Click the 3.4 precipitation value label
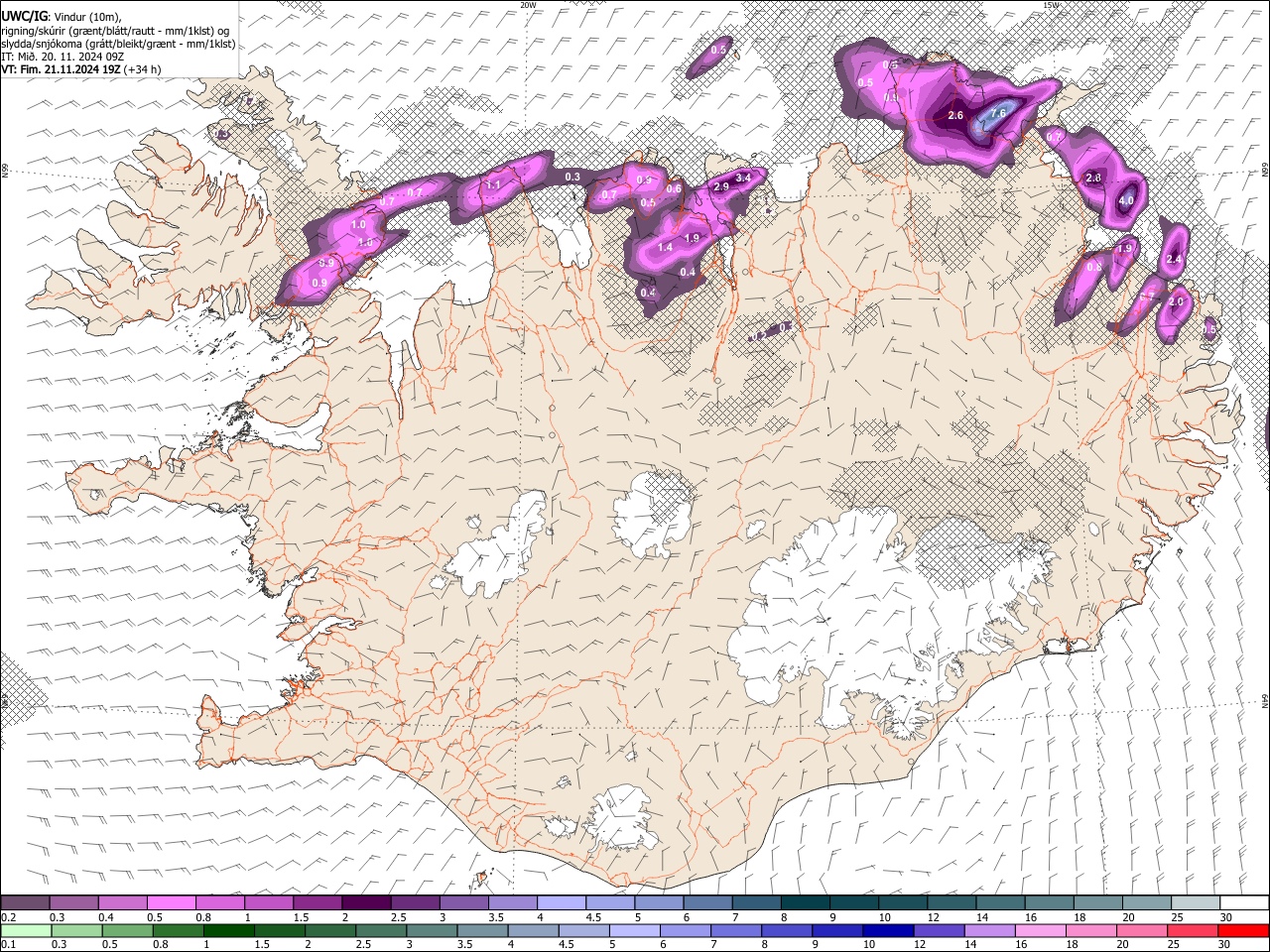Viewport: 1270px width, 952px height. coord(743,177)
